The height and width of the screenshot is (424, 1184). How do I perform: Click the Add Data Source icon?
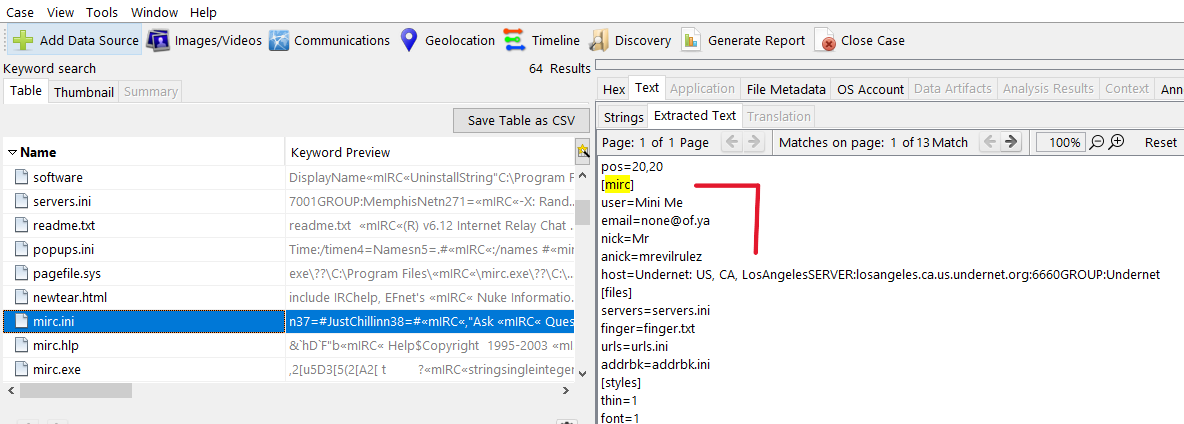[23, 41]
